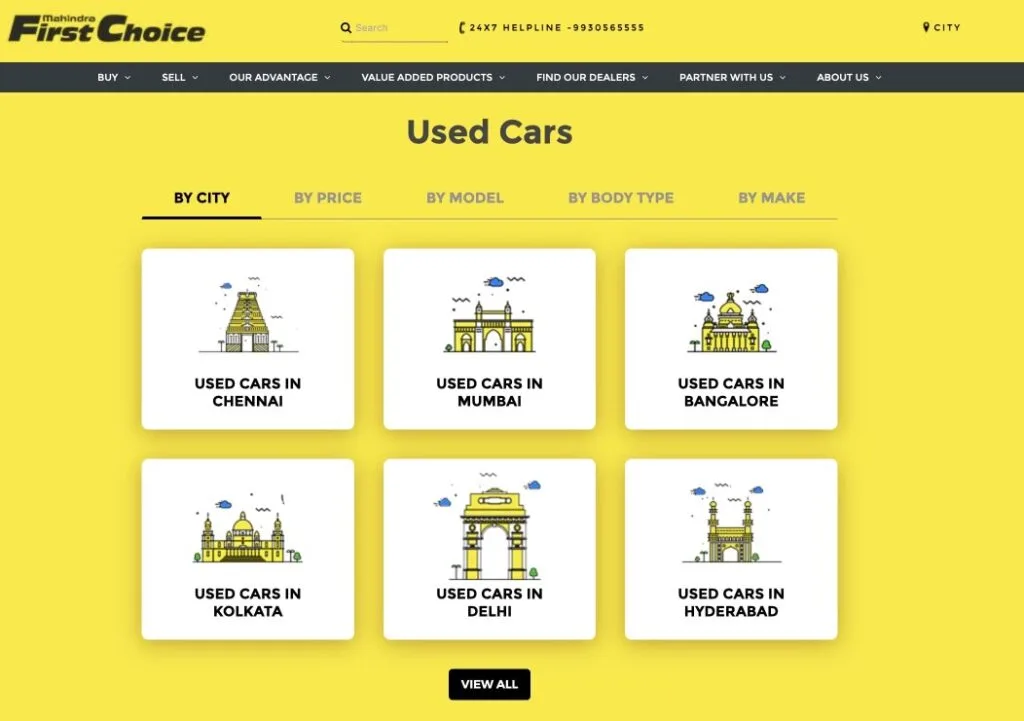This screenshot has height=721, width=1024.
Task: Click the View All button
Action: 490,684
